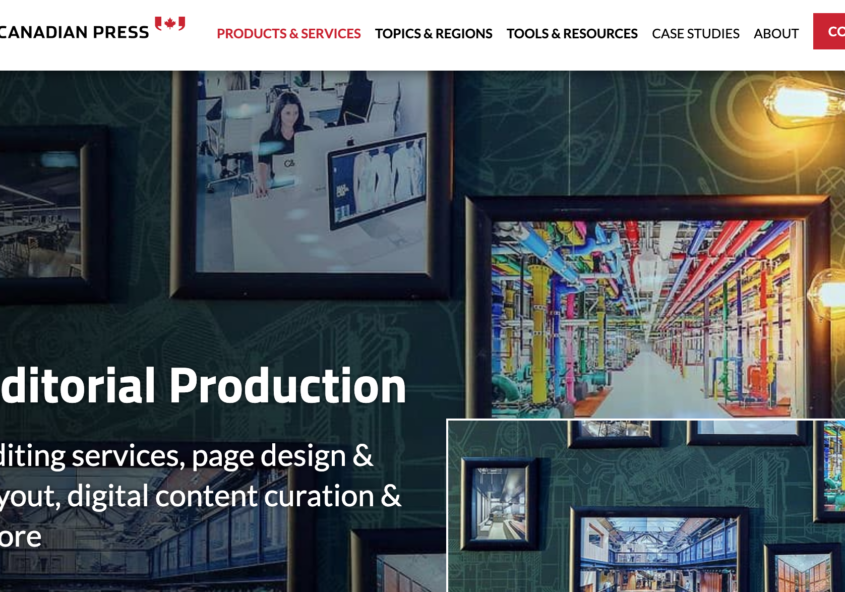The height and width of the screenshot is (592, 845).
Task: Click the maple leaf flag icon
Action: point(170,24)
